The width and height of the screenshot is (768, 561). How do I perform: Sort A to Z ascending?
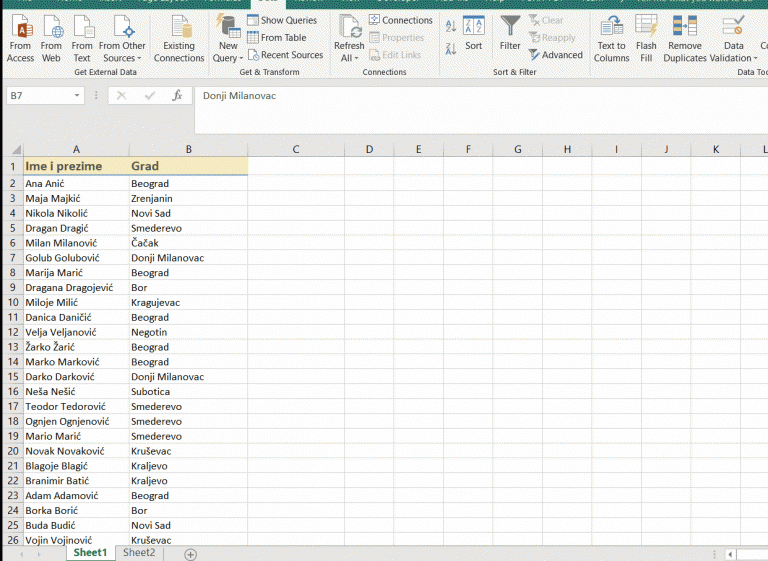[x=451, y=26]
